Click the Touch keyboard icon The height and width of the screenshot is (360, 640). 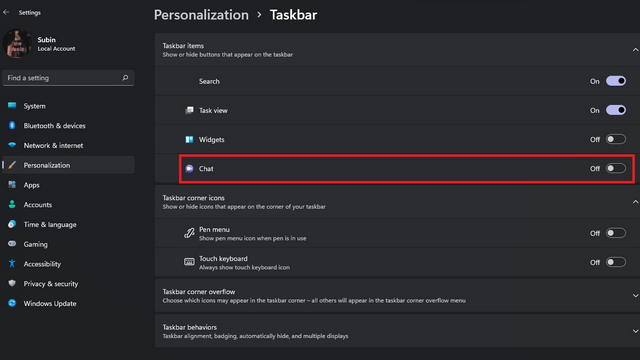click(189, 262)
